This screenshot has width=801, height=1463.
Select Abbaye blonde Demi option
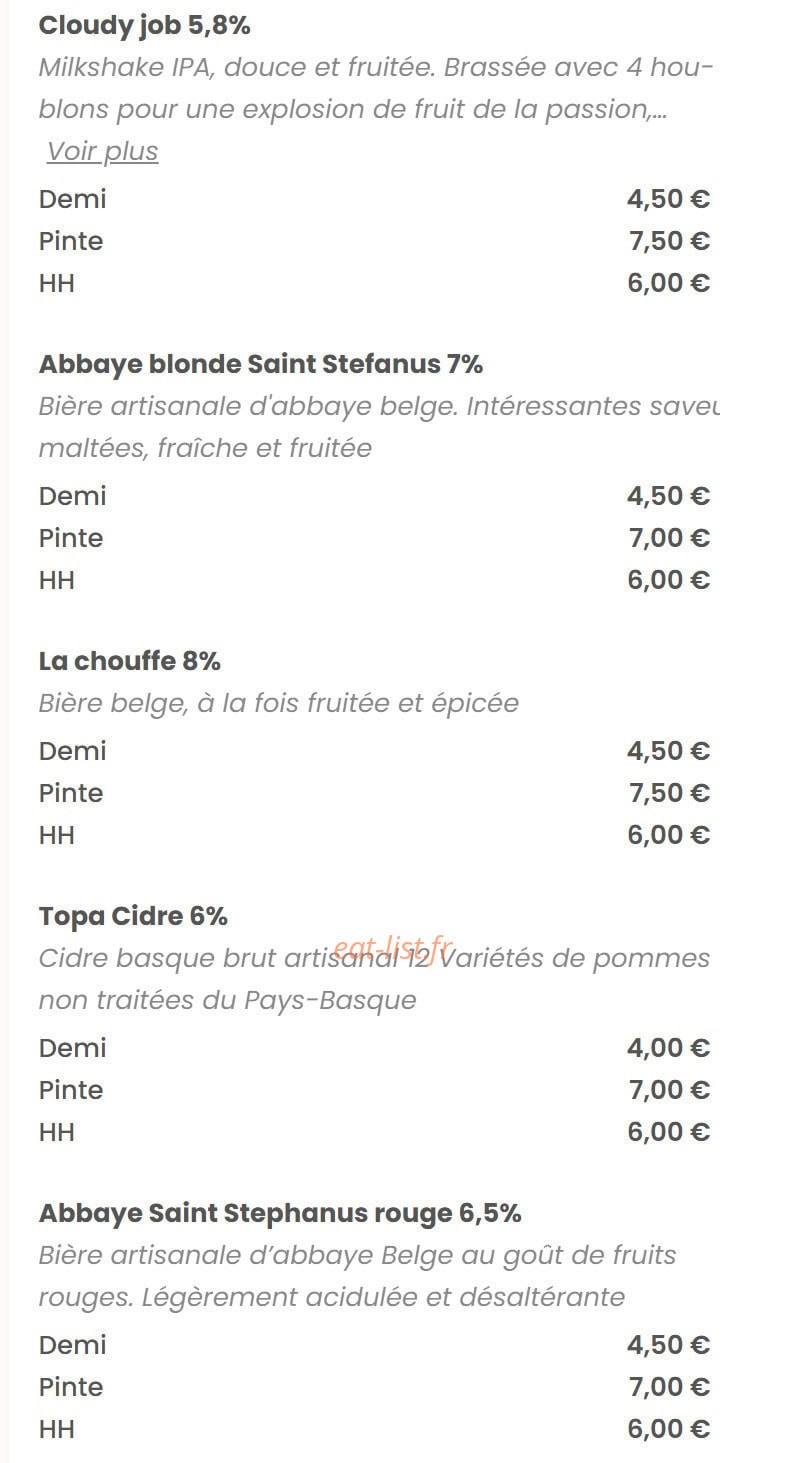(72, 496)
